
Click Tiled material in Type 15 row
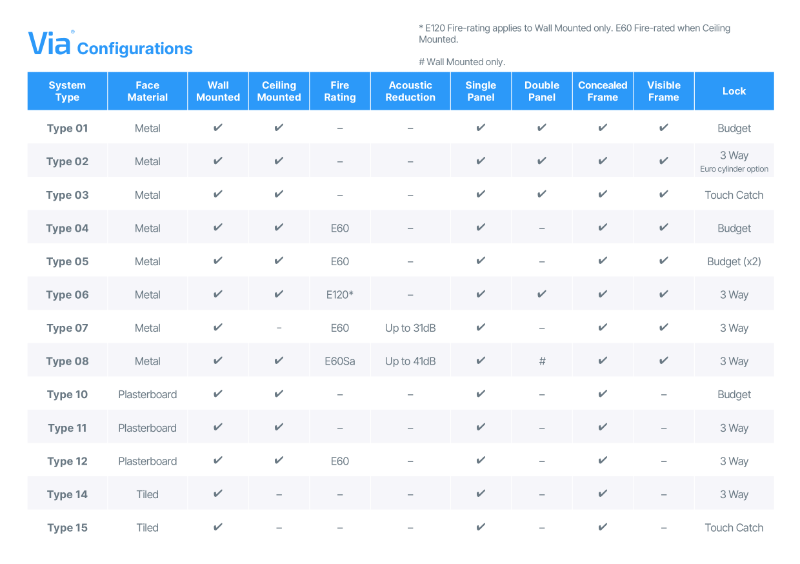tap(147, 527)
